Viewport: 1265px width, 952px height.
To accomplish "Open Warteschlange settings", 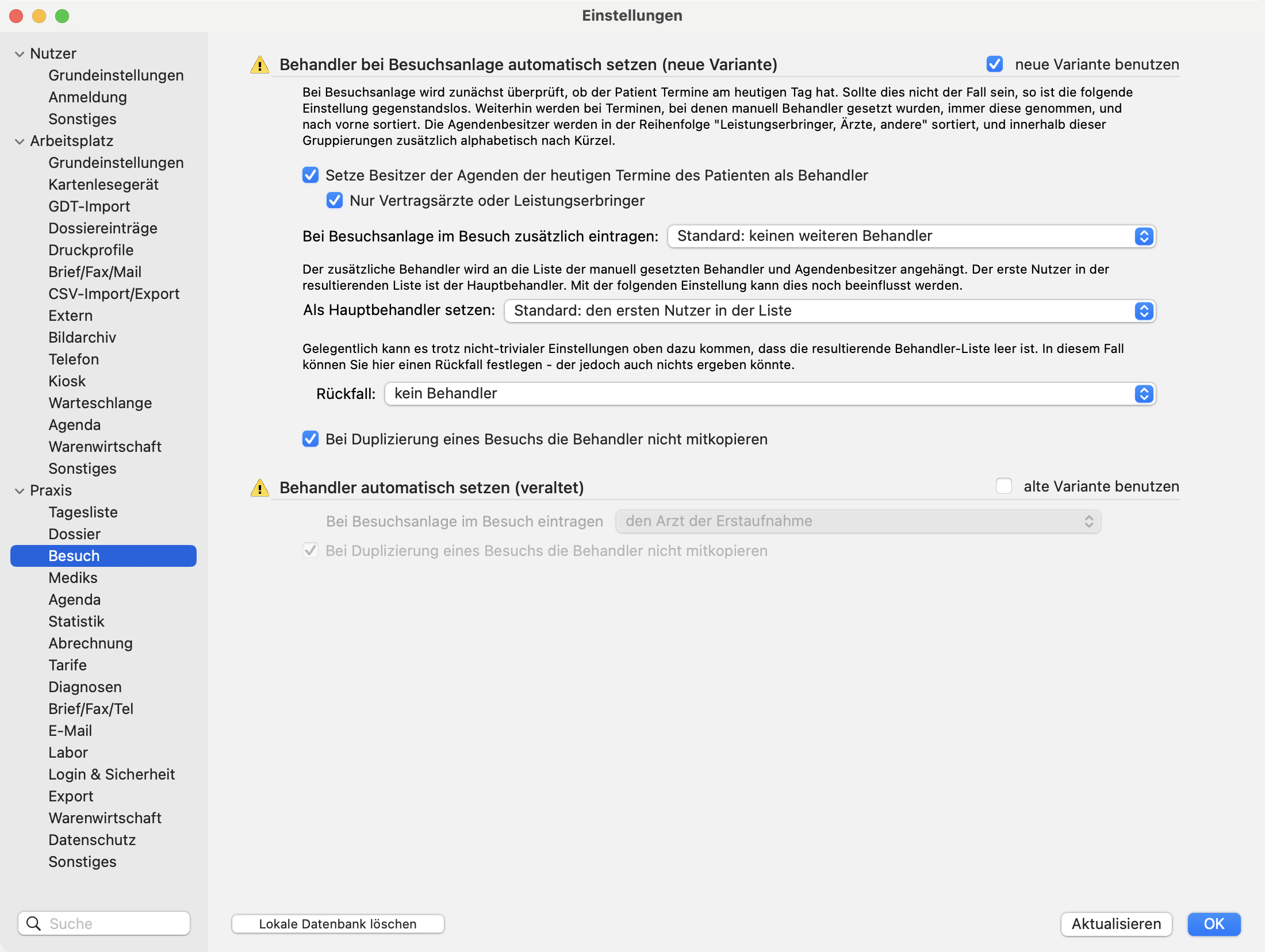I will coord(100,403).
